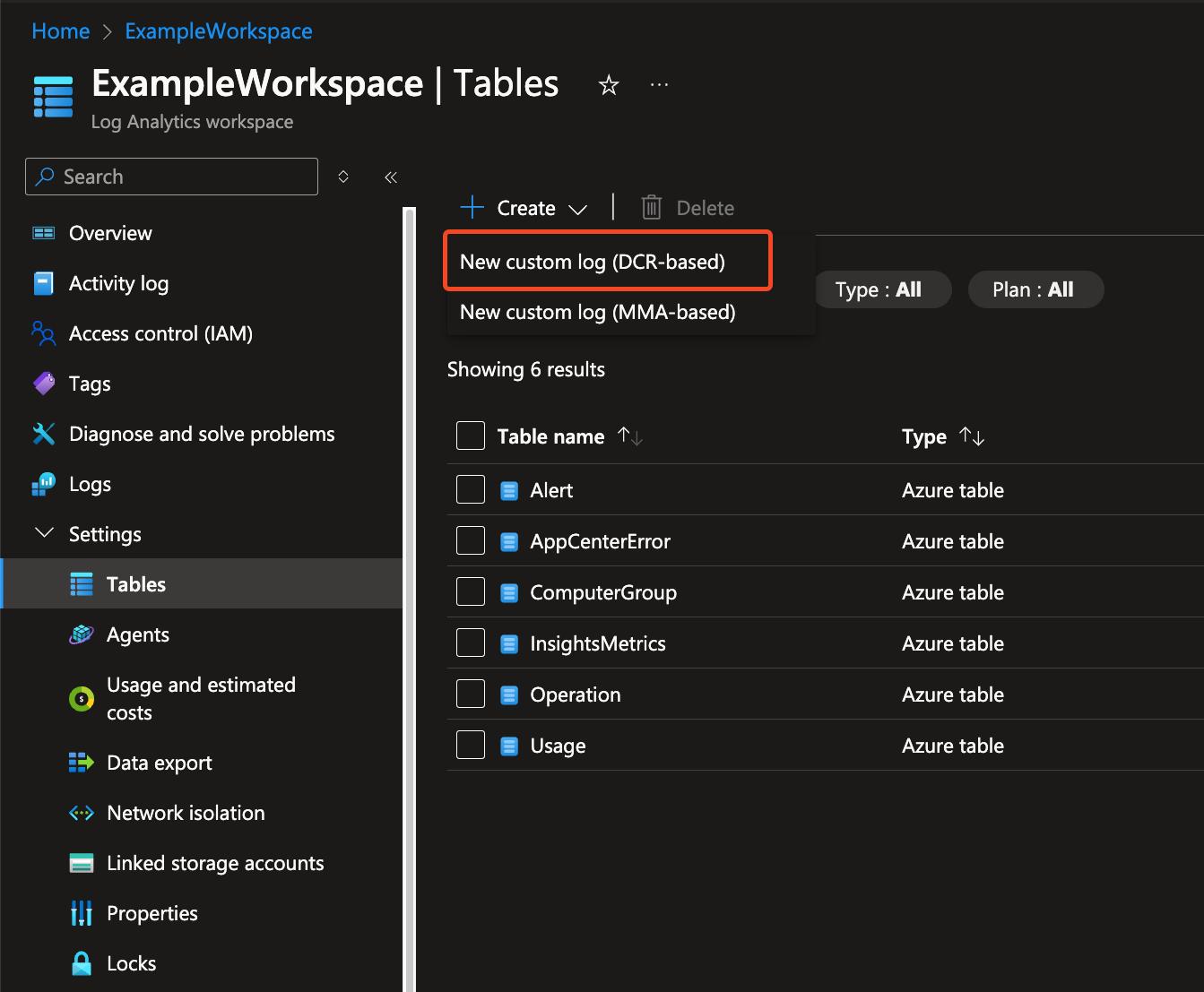Screen dimensions: 1204x992
Task: Click the Activity log icon
Action: (x=44, y=283)
